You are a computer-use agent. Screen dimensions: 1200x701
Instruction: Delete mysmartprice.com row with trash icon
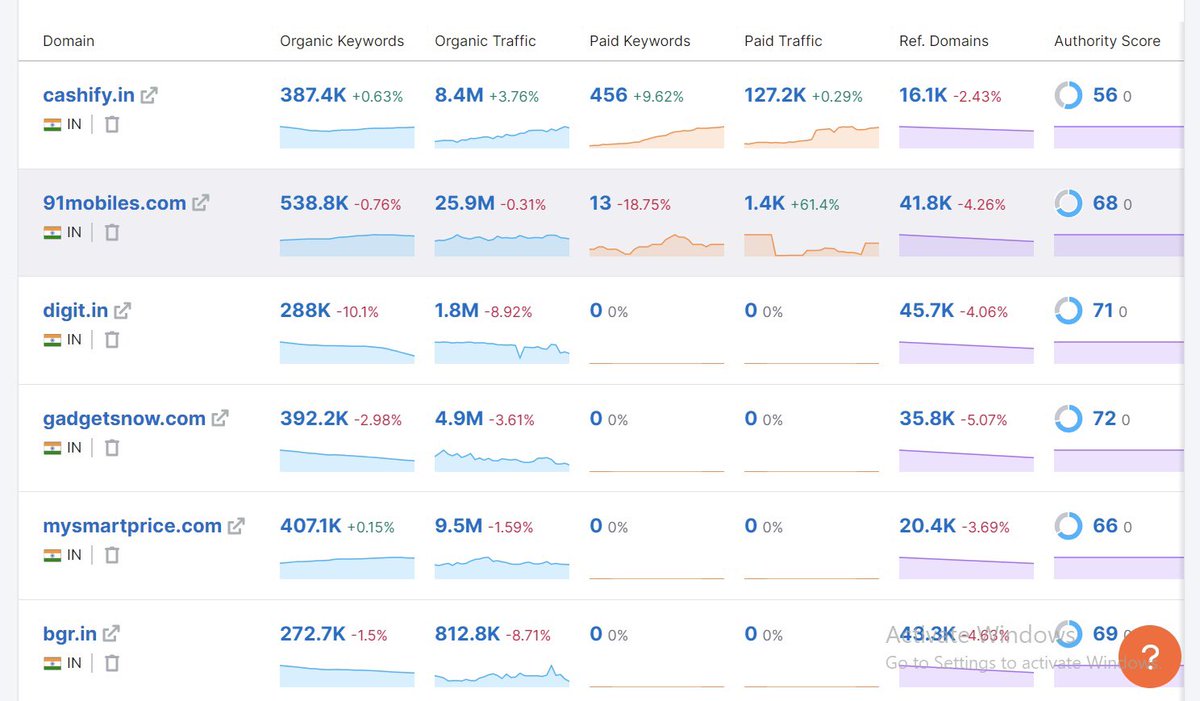pyautogui.click(x=112, y=555)
